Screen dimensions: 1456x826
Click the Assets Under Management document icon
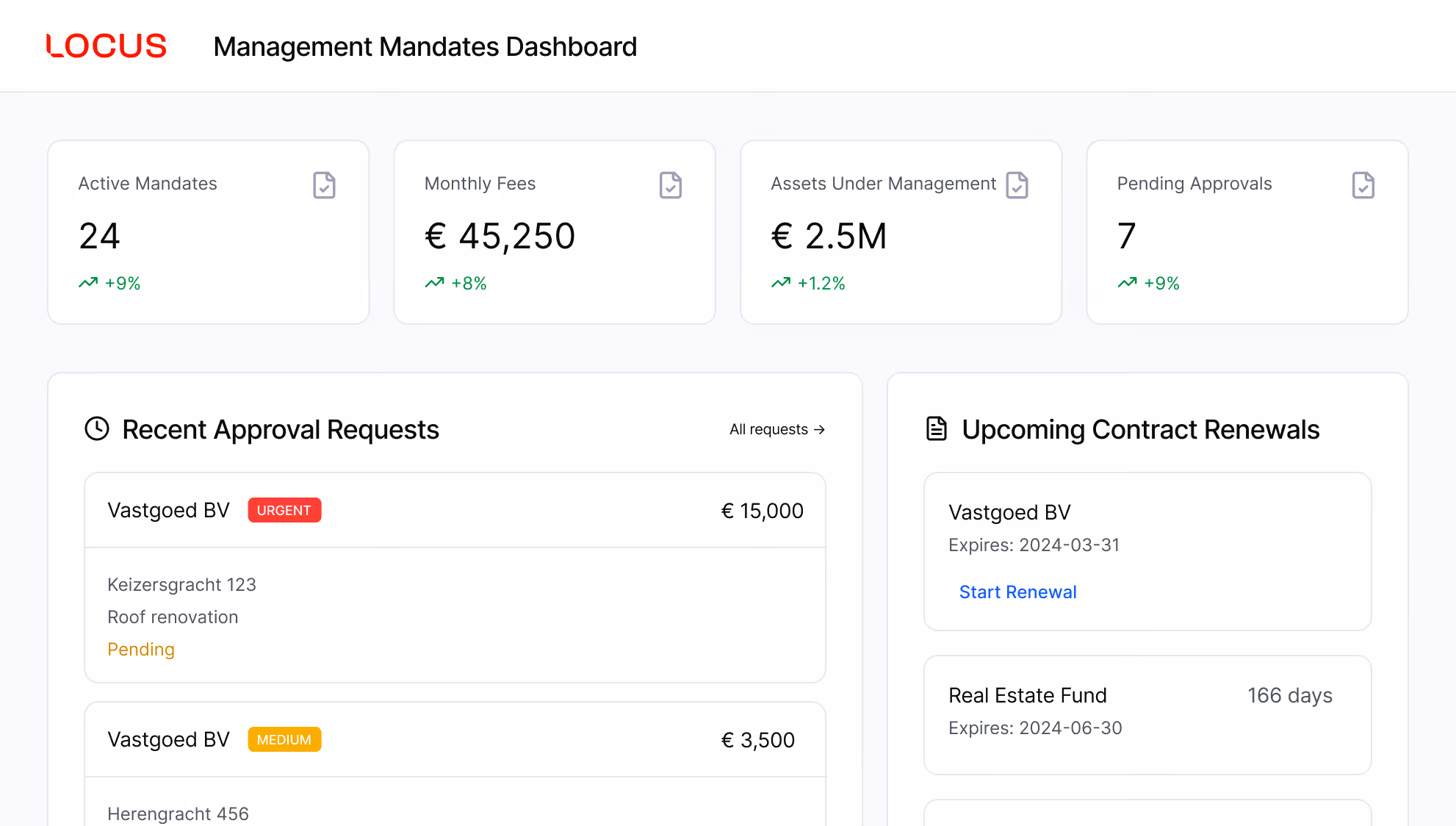[x=1017, y=185]
